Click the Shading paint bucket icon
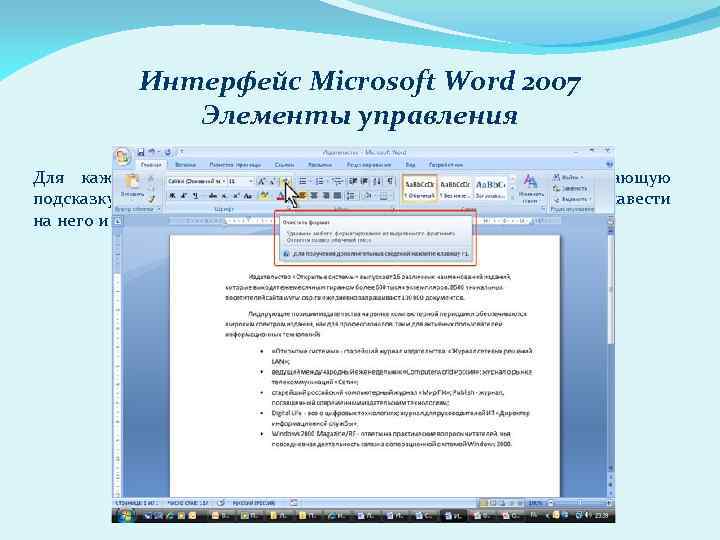This screenshot has height=540, width=720. (x=368, y=196)
